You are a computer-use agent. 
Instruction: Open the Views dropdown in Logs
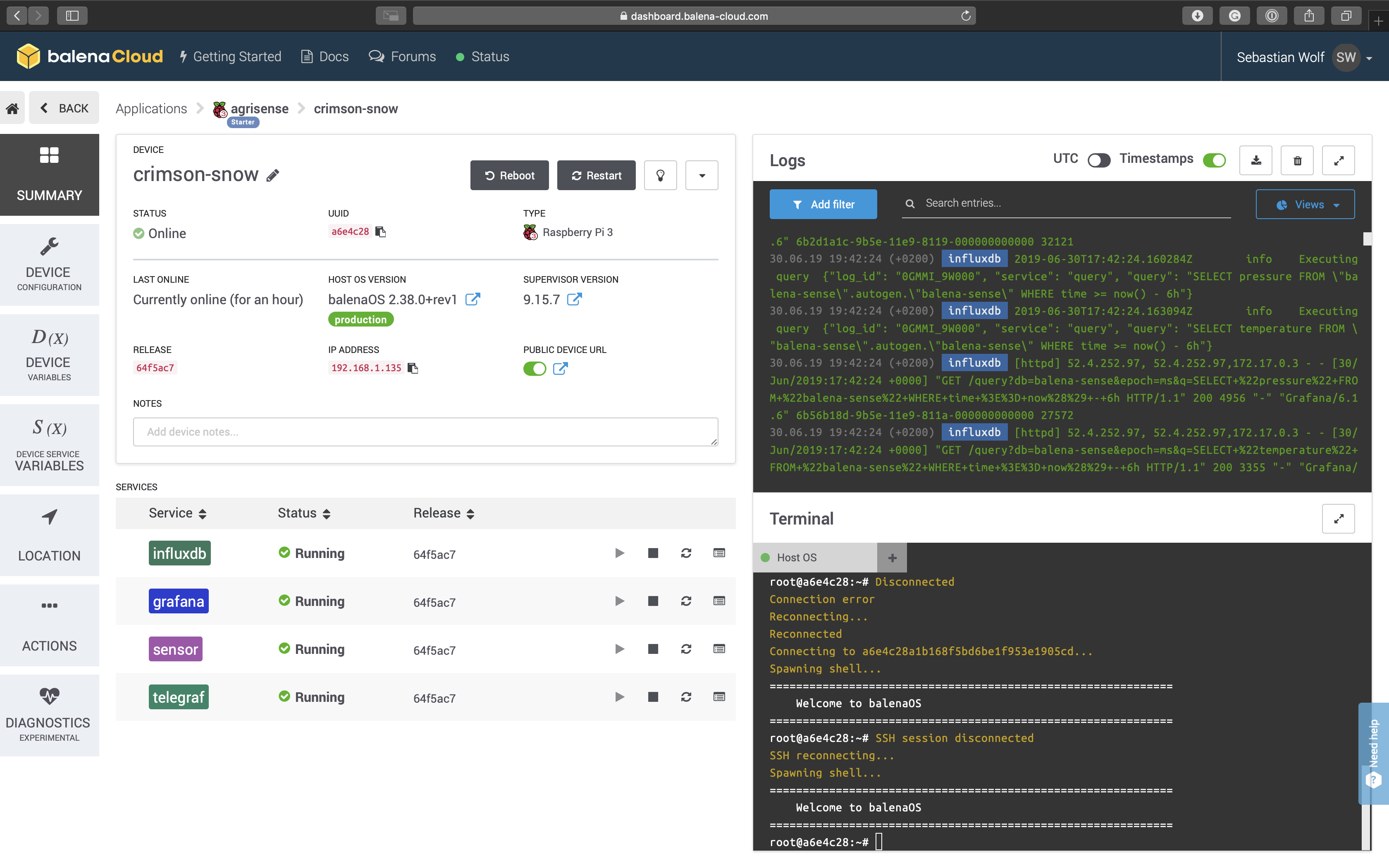(x=1305, y=204)
